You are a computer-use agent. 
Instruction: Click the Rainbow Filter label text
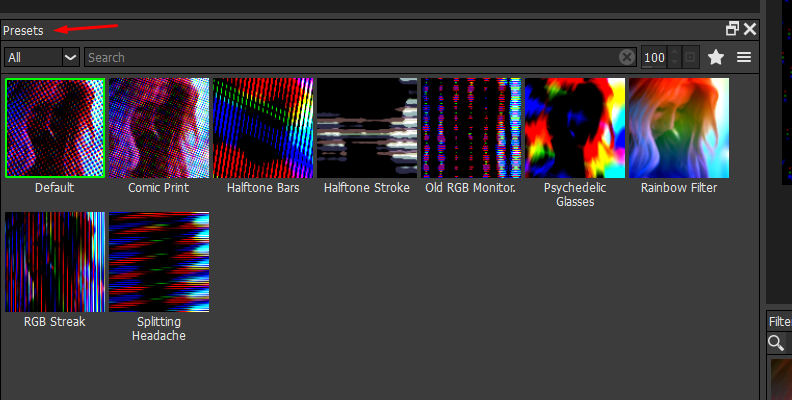click(x=679, y=188)
